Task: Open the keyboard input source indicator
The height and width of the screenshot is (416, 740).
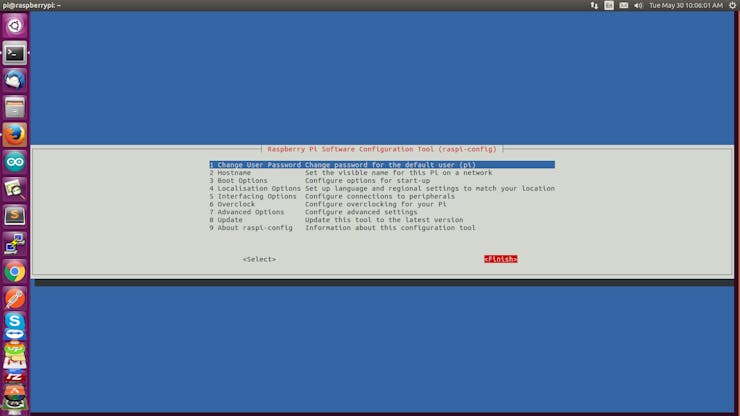Action: [x=609, y=5]
